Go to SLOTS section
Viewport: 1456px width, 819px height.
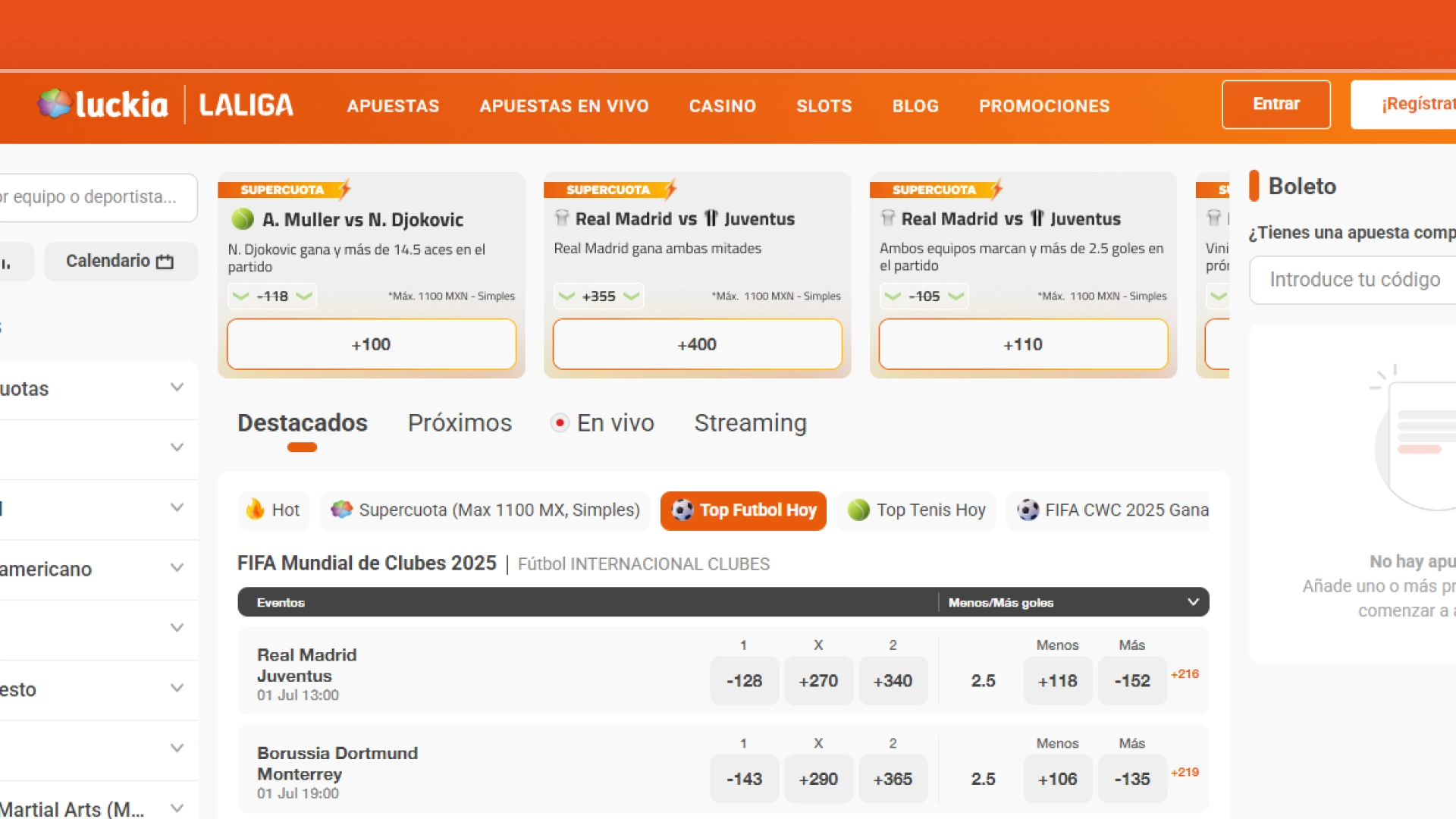click(824, 106)
